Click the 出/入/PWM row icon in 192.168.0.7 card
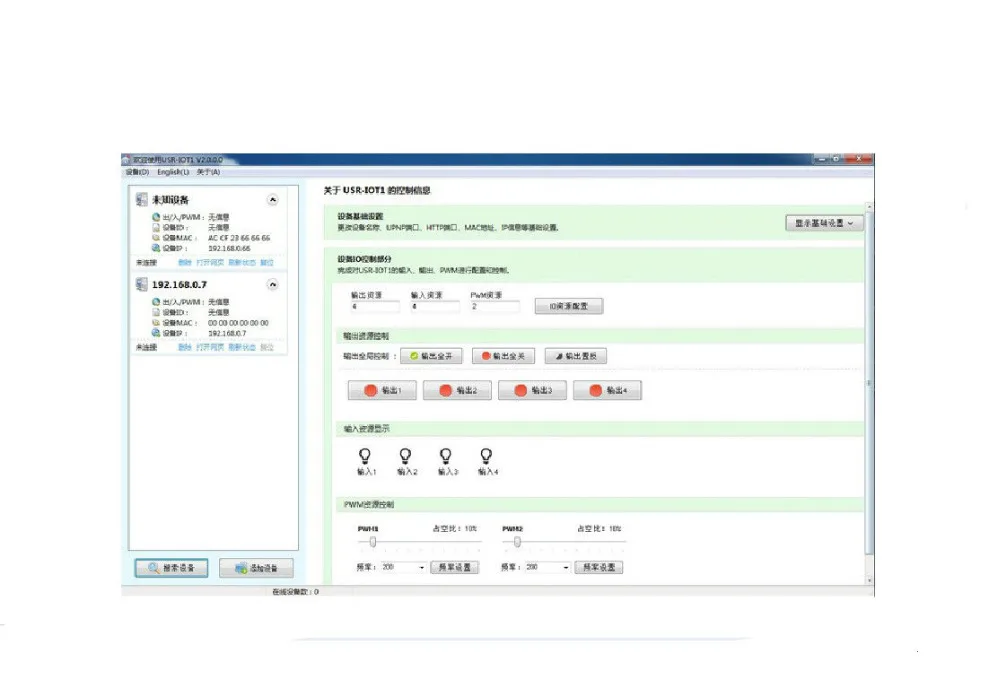This screenshot has height=688, width=1000. pos(156,302)
